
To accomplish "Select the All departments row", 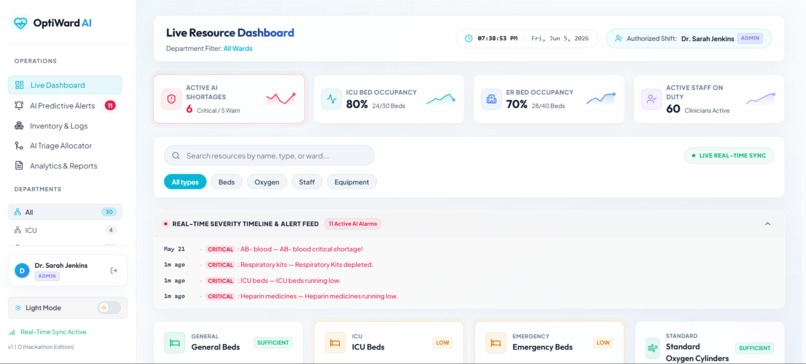I will pos(65,212).
